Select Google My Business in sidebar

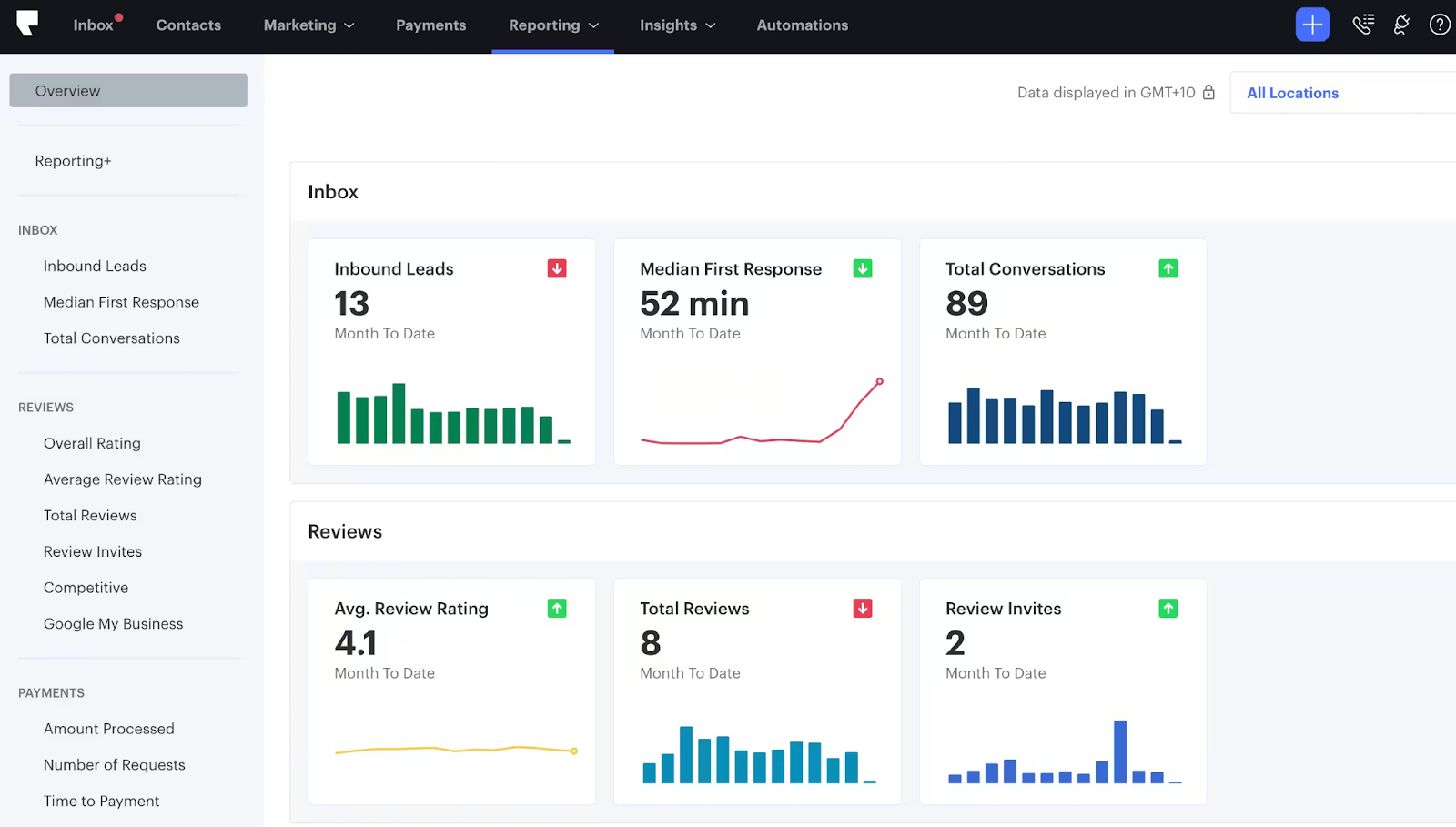[114, 623]
